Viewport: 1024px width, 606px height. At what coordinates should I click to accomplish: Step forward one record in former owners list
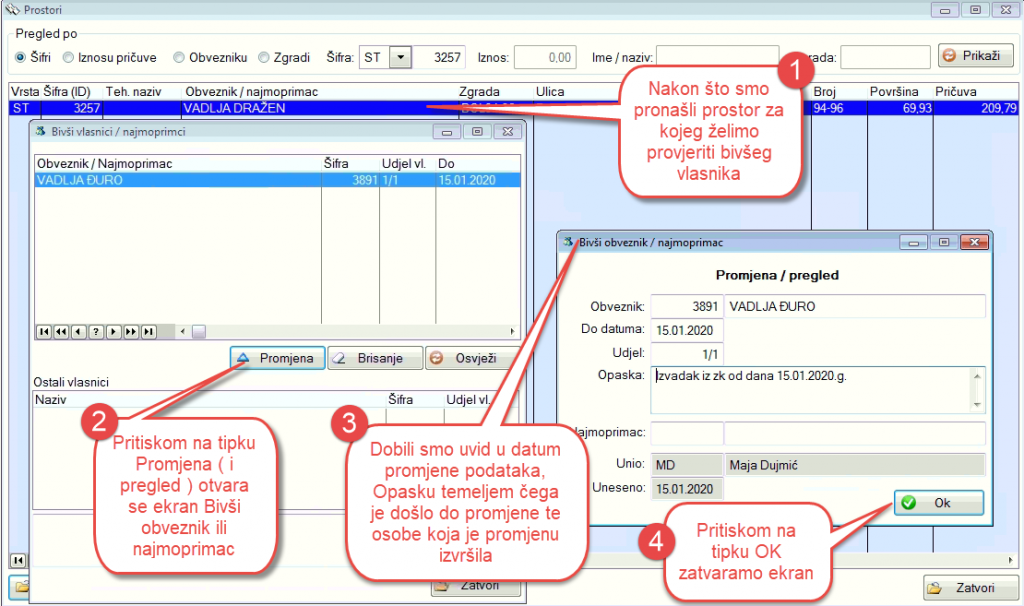pos(114,332)
